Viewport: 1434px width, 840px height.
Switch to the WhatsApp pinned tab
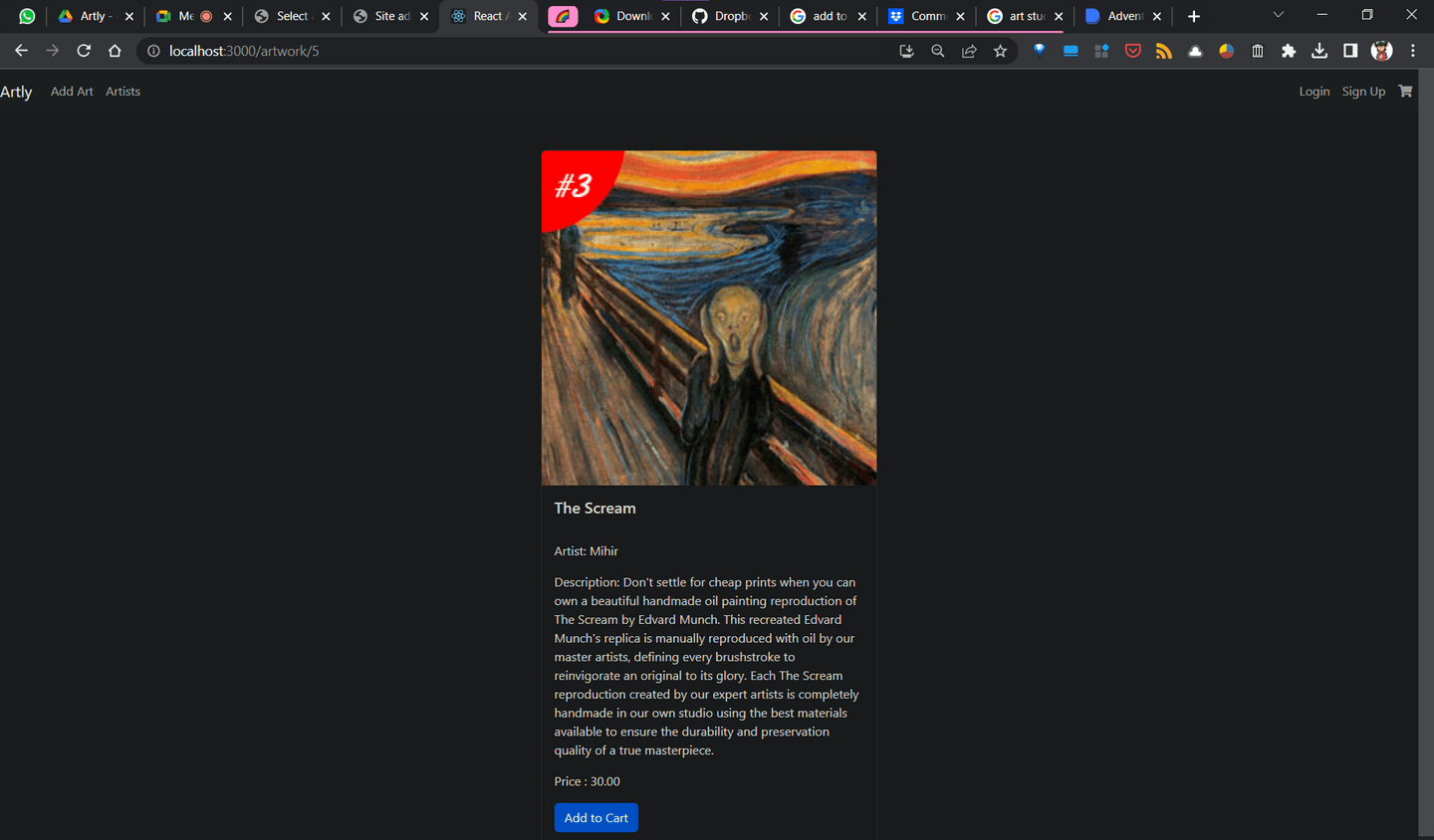(x=27, y=16)
